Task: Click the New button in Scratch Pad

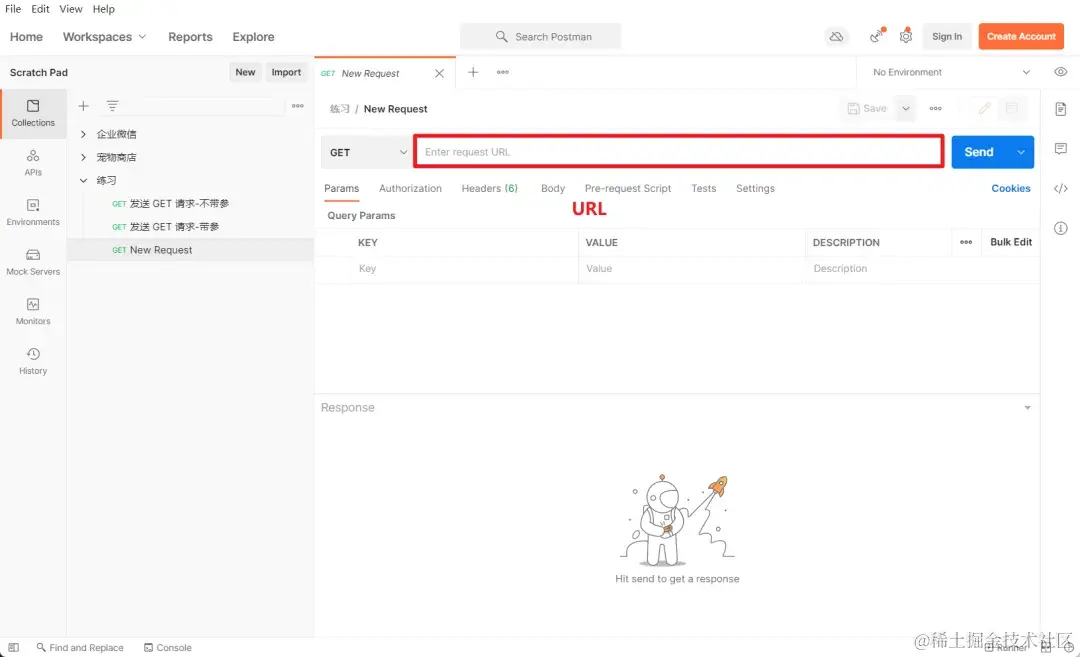Action: [245, 72]
